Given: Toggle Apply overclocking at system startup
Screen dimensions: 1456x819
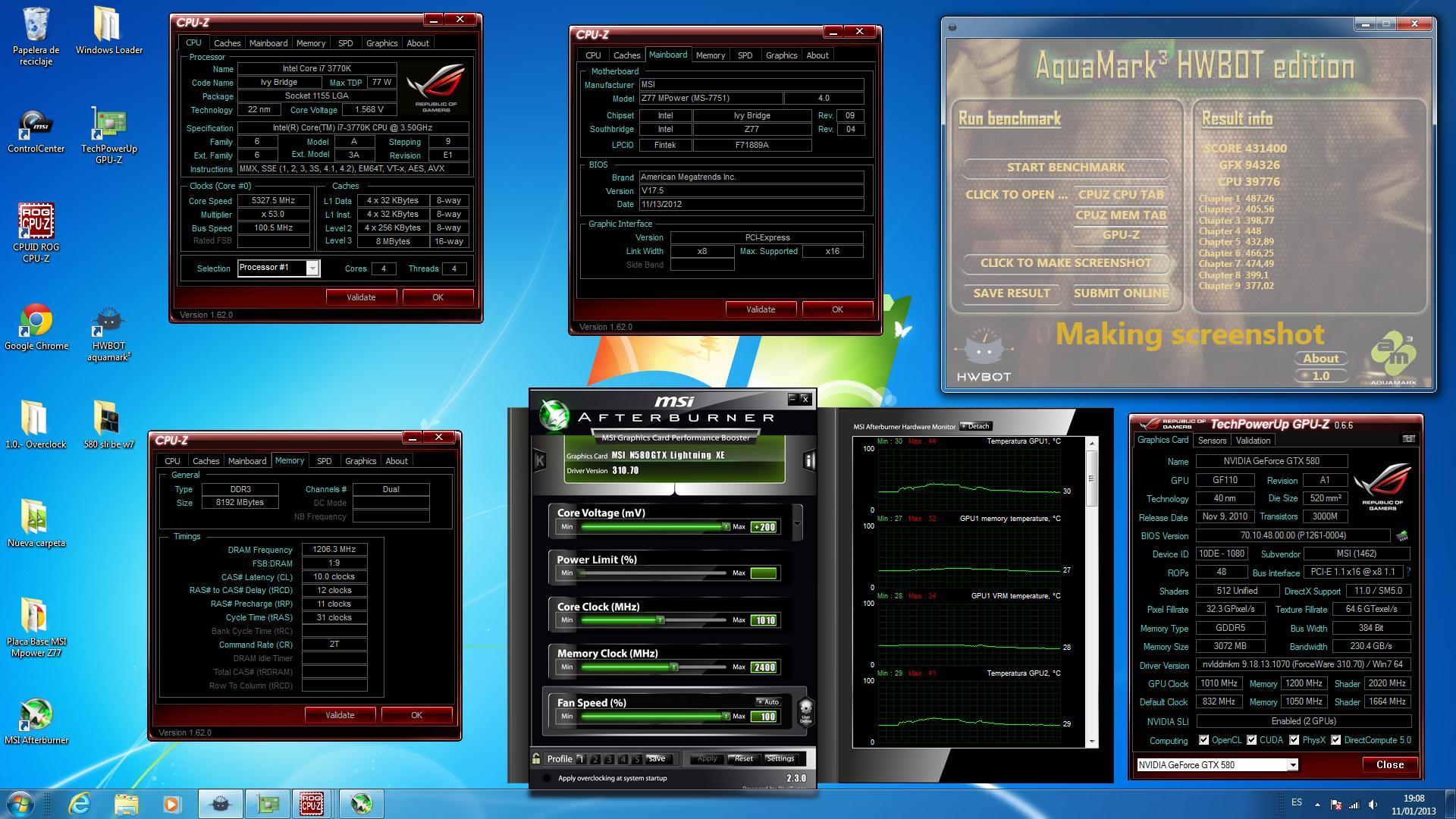Looking at the screenshot, I should [x=548, y=778].
